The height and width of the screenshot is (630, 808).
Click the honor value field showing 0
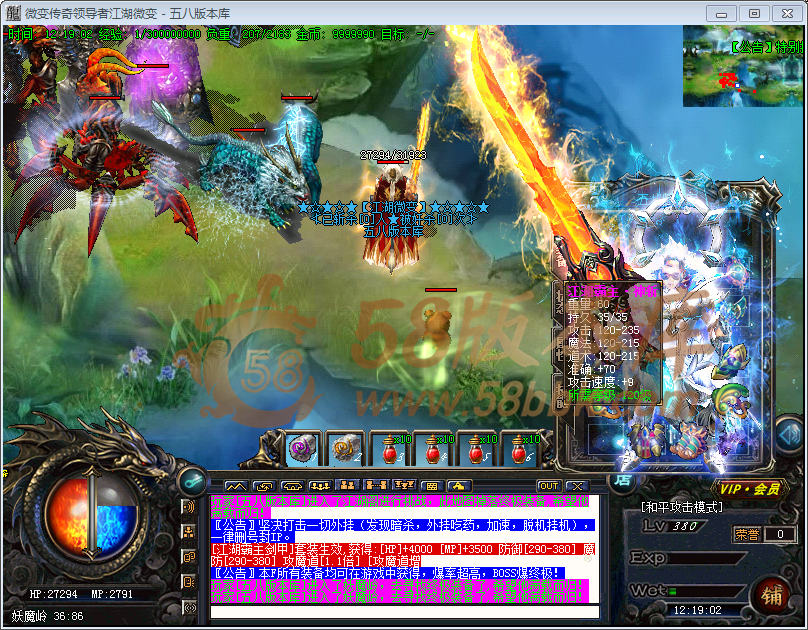pyautogui.click(x=780, y=534)
